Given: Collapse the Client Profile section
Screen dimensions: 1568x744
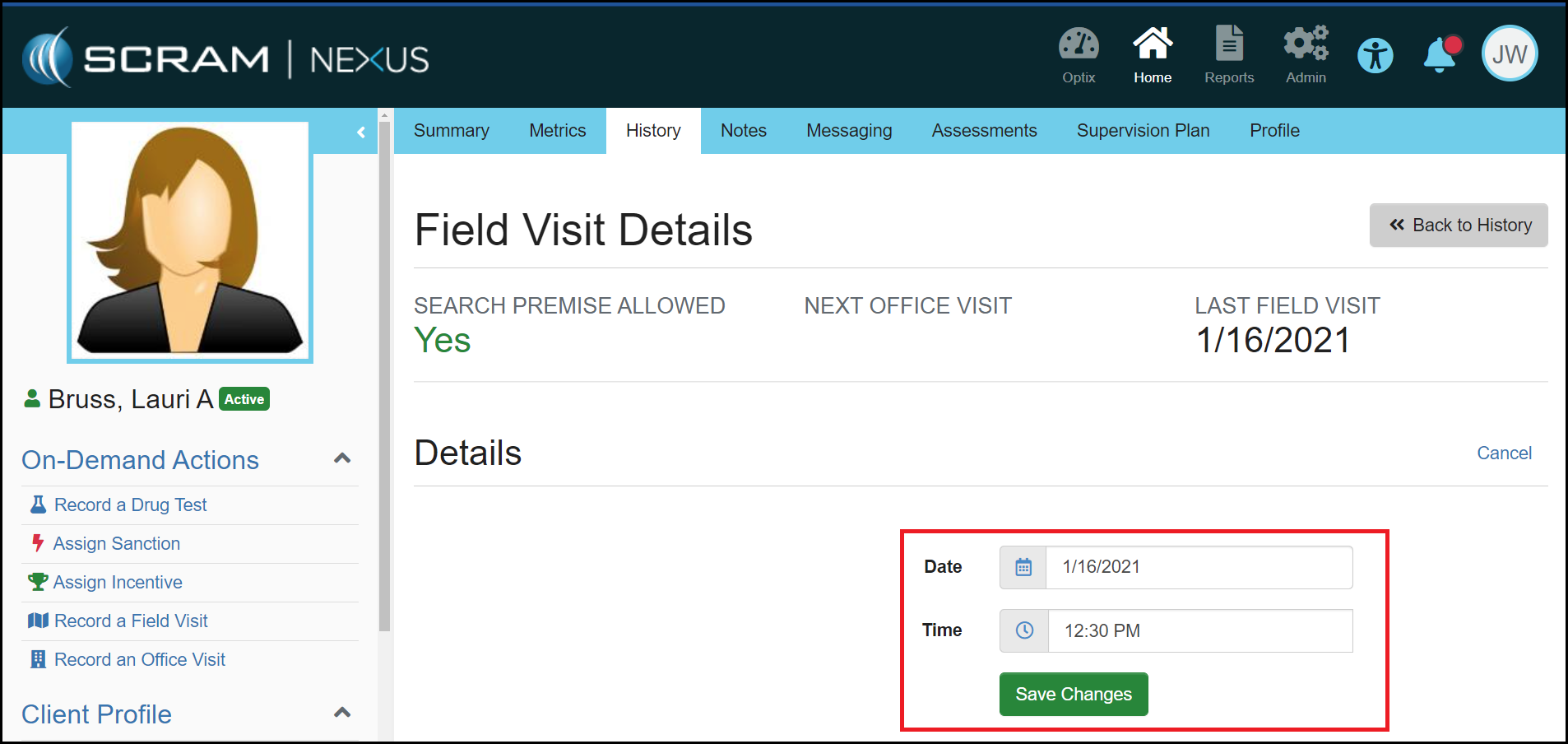Looking at the screenshot, I should pos(342,713).
